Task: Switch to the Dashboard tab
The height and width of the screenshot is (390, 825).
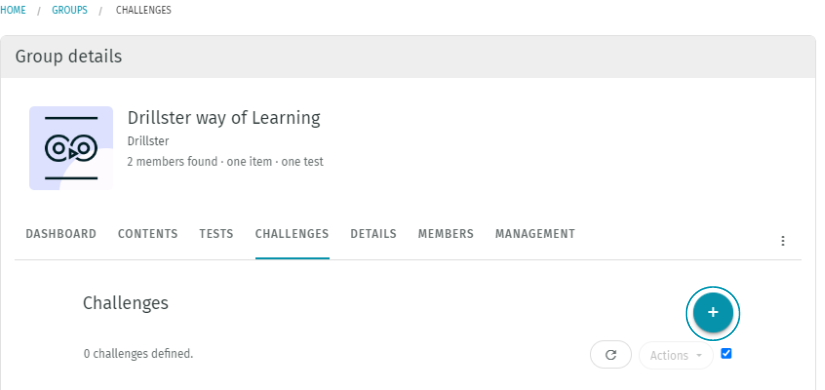Action: 61,234
